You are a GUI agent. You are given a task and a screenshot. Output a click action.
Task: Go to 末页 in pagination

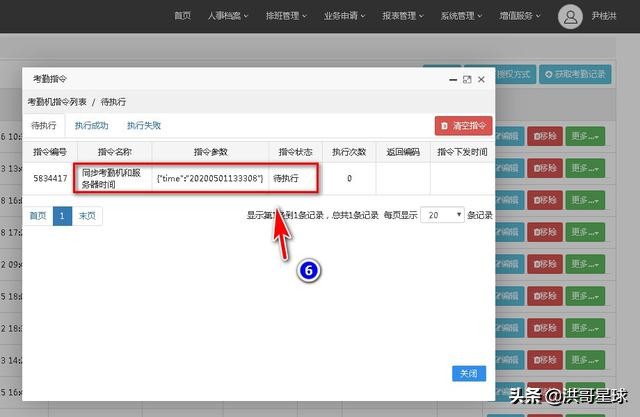pyautogui.click(x=87, y=215)
